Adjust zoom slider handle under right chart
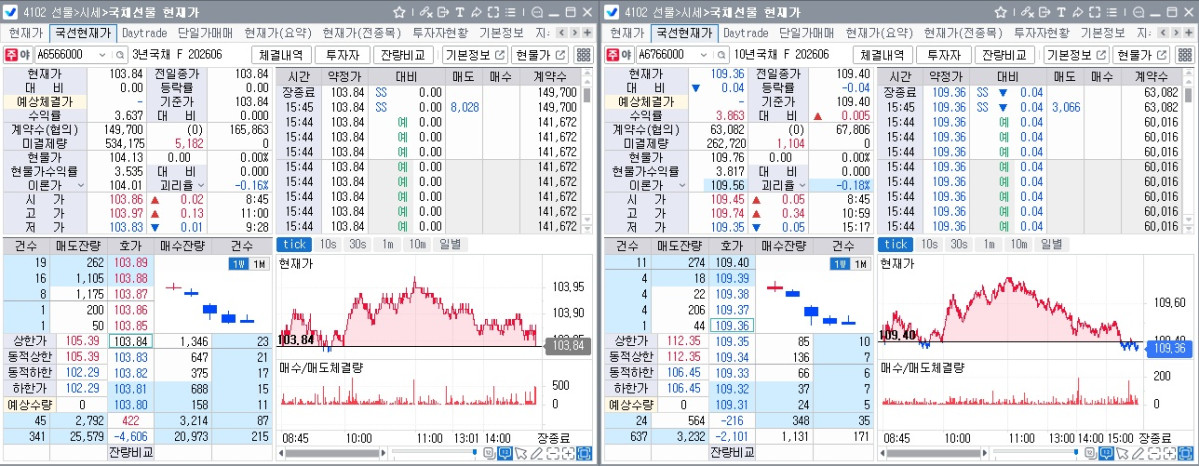 click(x=1076, y=453)
